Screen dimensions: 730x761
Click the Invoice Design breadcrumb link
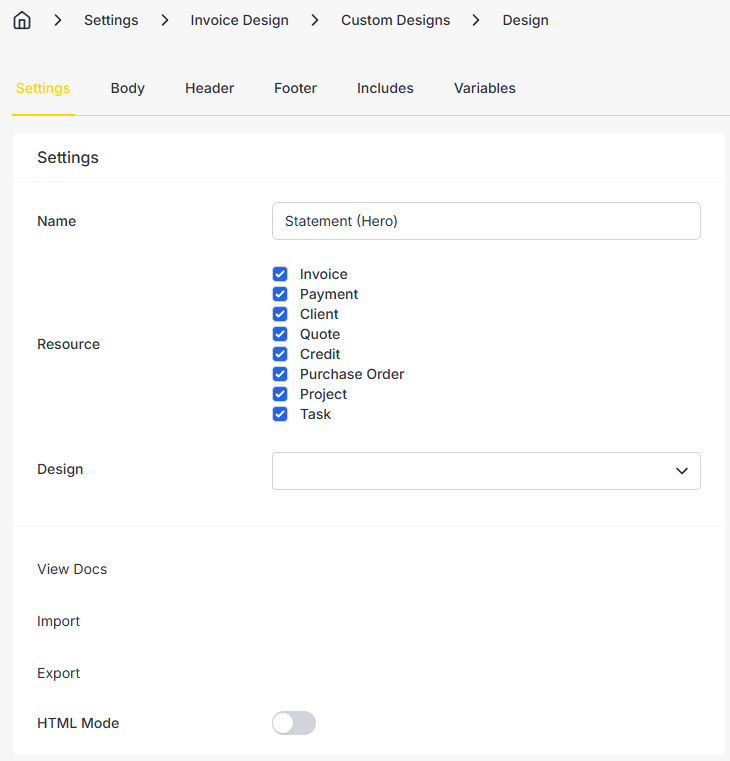click(239, 20)
